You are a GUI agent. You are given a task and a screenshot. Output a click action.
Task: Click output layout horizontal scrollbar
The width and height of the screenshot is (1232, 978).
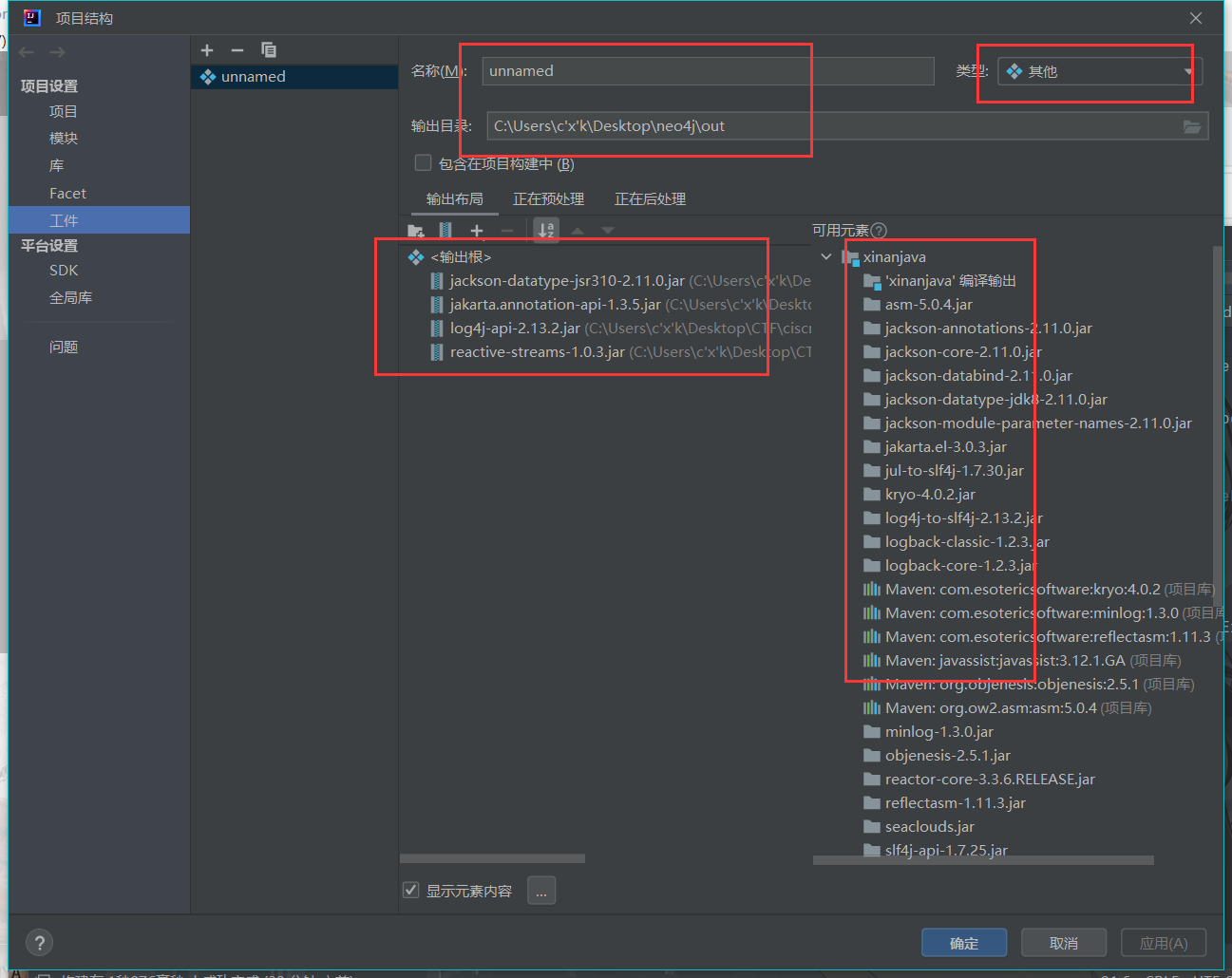[x=492, y=858]
